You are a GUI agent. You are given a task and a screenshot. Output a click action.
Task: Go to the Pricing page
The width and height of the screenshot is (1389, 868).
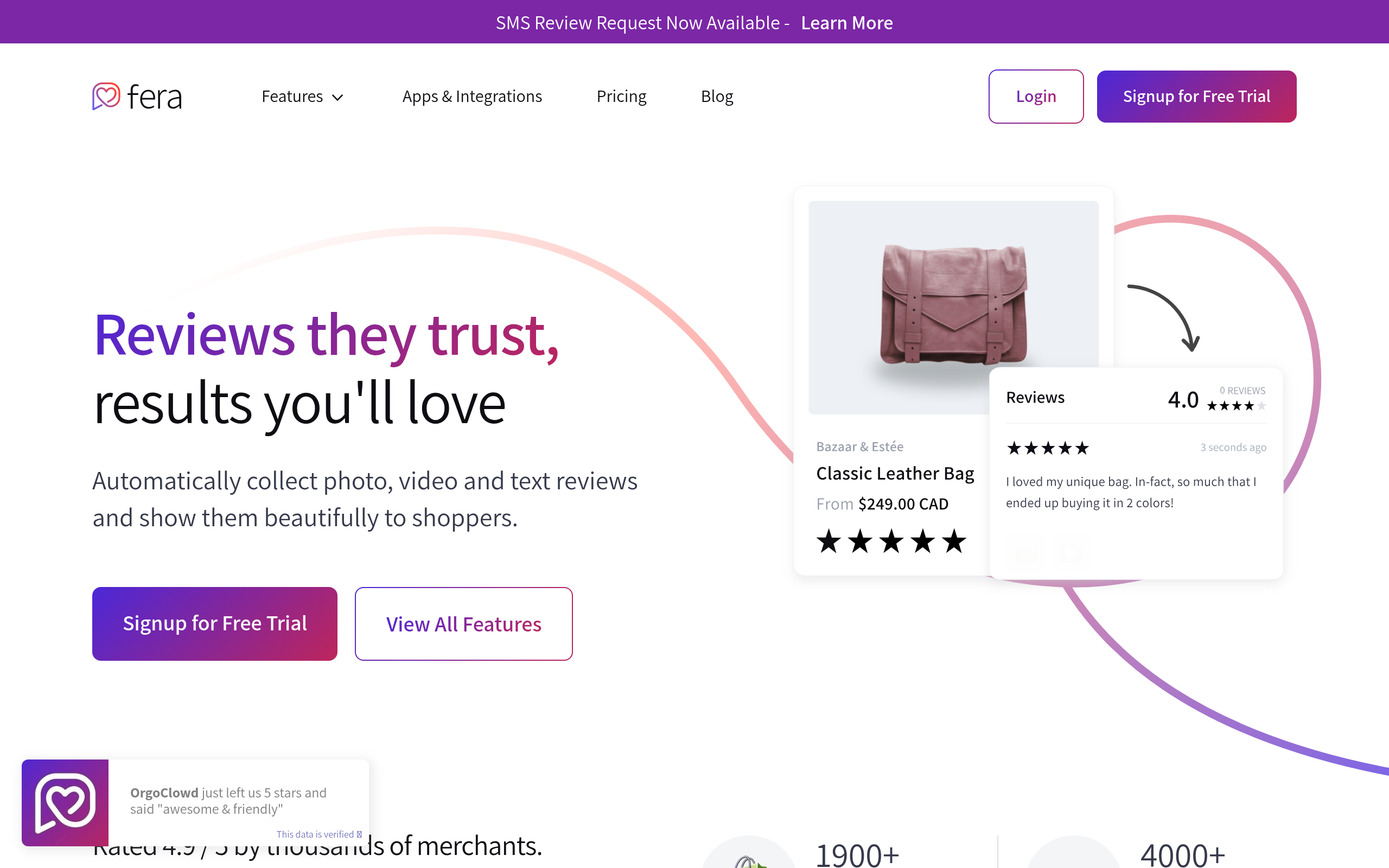[x=621, y=97]
